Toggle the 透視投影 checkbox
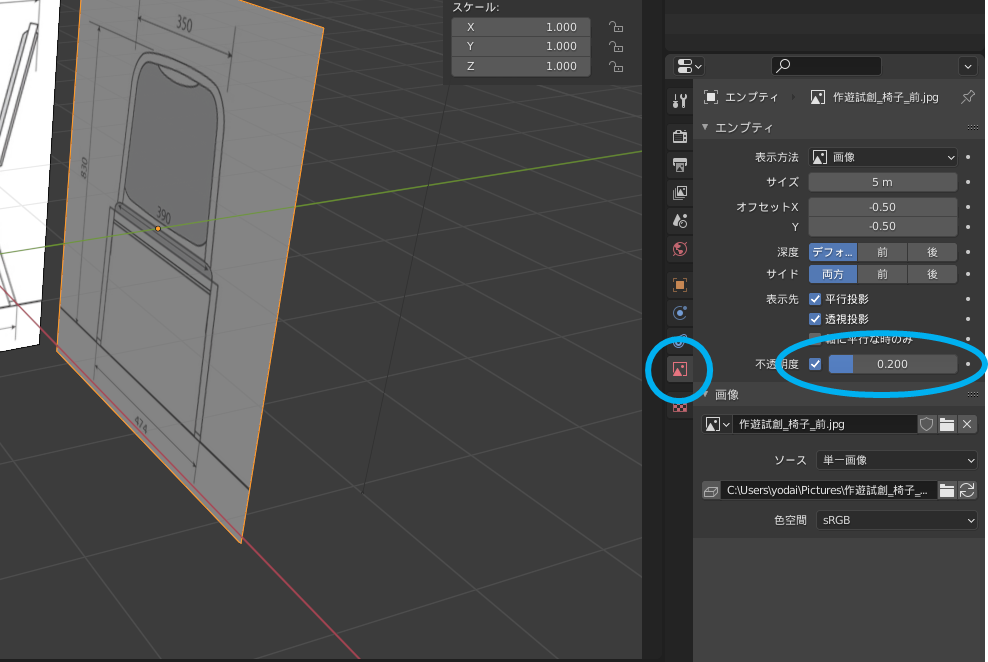This screenshot has width=988, height=662. (815, 319)
